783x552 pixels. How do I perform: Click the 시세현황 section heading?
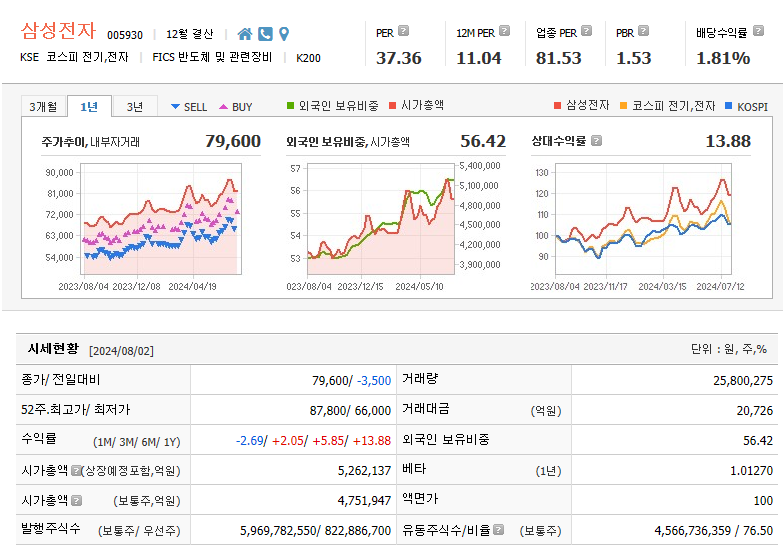coord(53,349)
